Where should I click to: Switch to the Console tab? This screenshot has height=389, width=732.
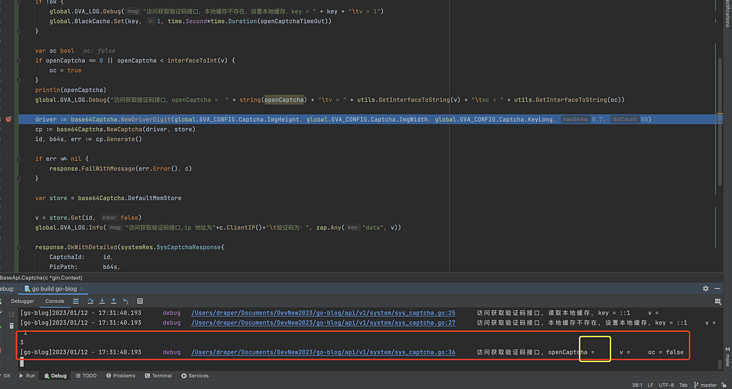click(x=55, y=301)
